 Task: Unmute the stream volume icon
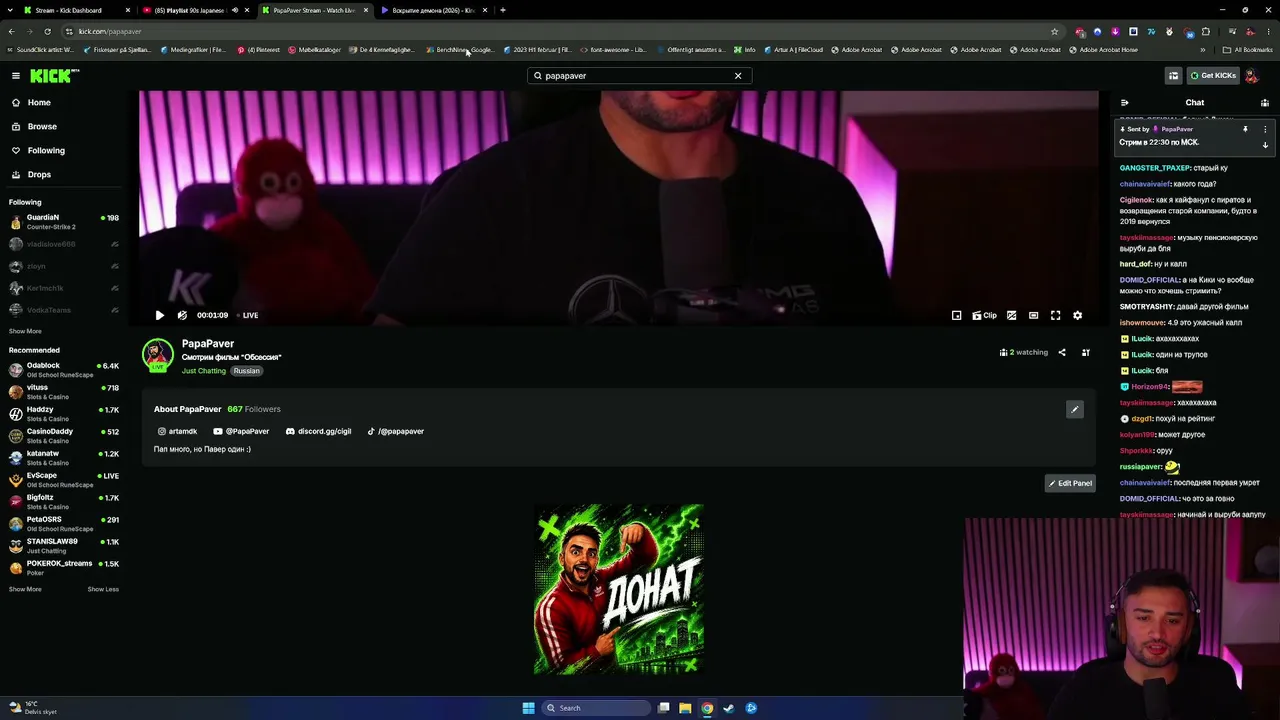182,315
